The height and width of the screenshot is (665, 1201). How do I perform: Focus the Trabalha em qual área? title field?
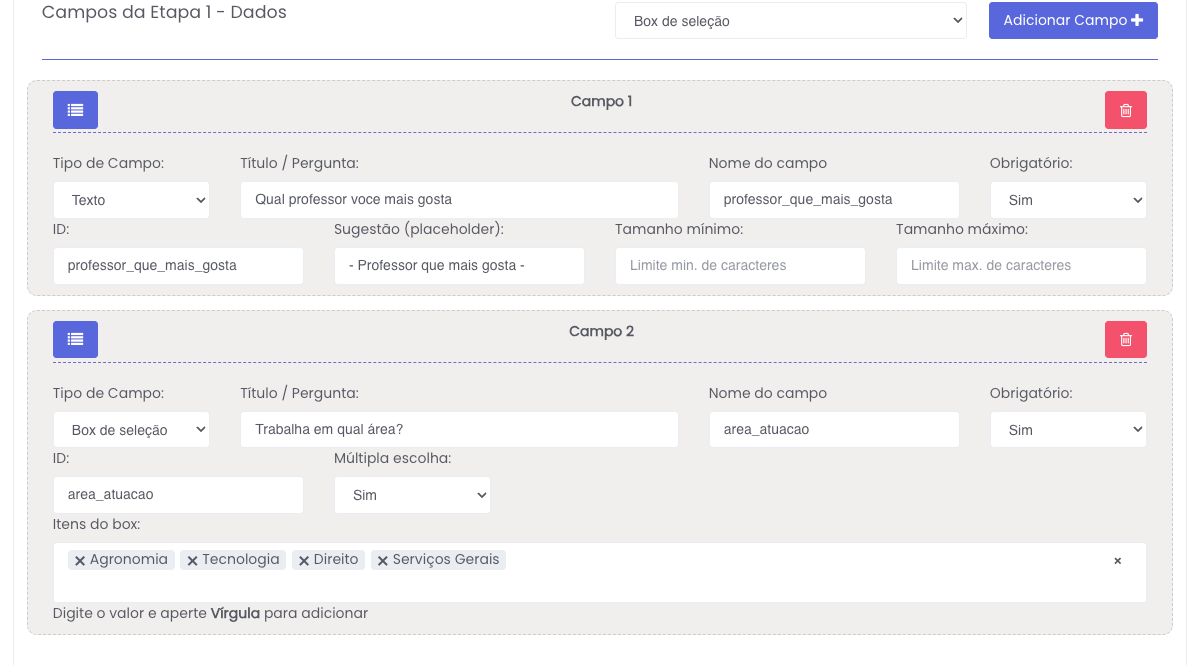458,430
